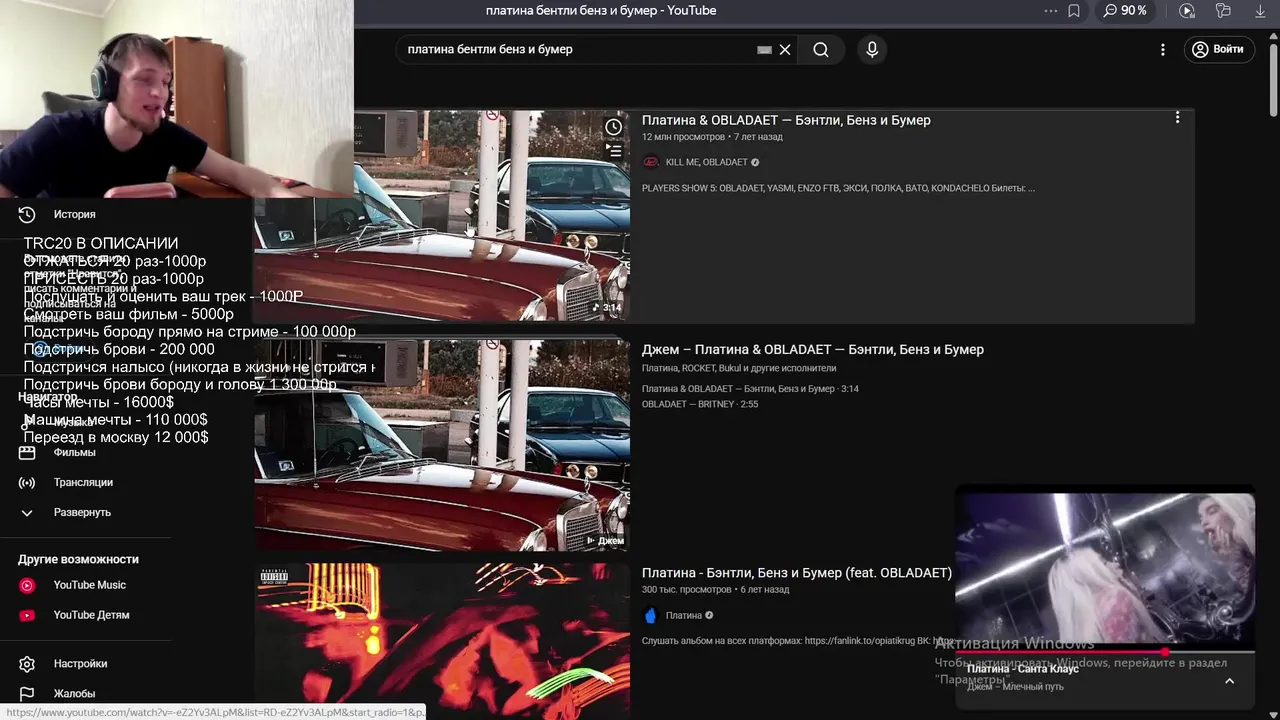Play the Джем mix thumbnail
The image size is (1280, 720).
442,445
